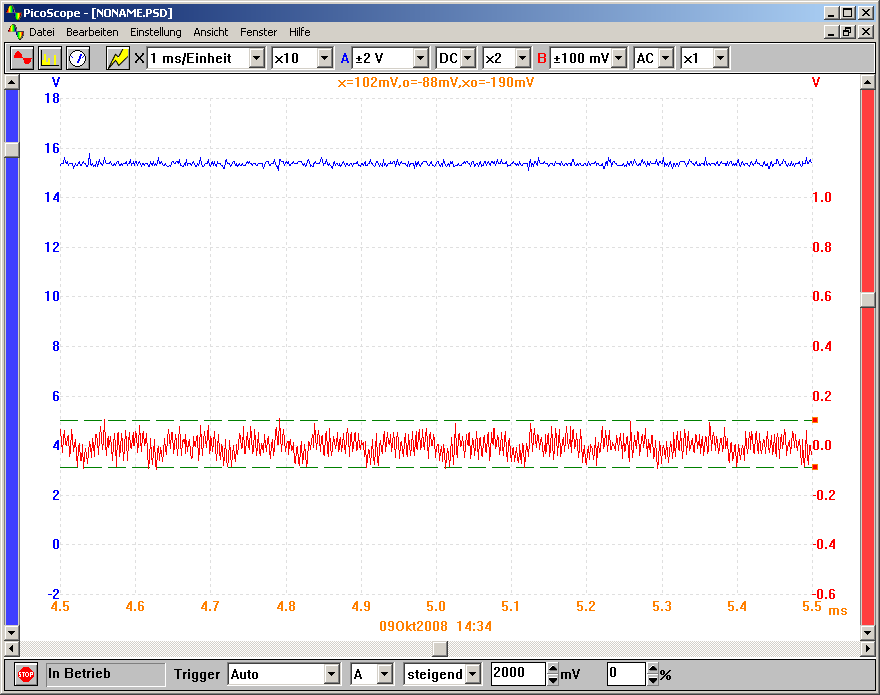Open the Datei menu

pyautogui.click(x=42, y=32)
